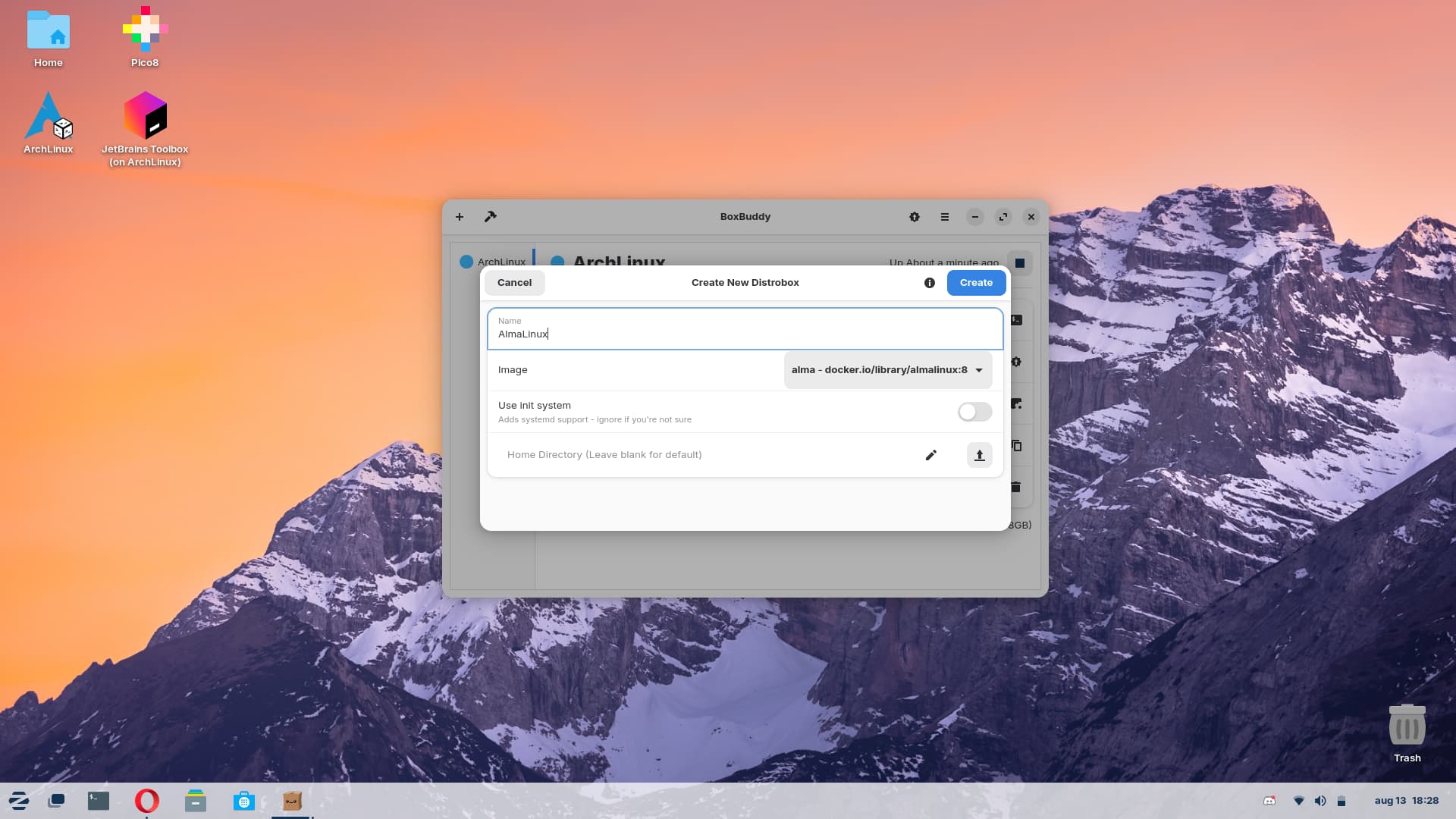Select ArchLinux in BoxBuddy sidebar
The height and width of the screenshot is (819, 1456).
pos(493,261)
